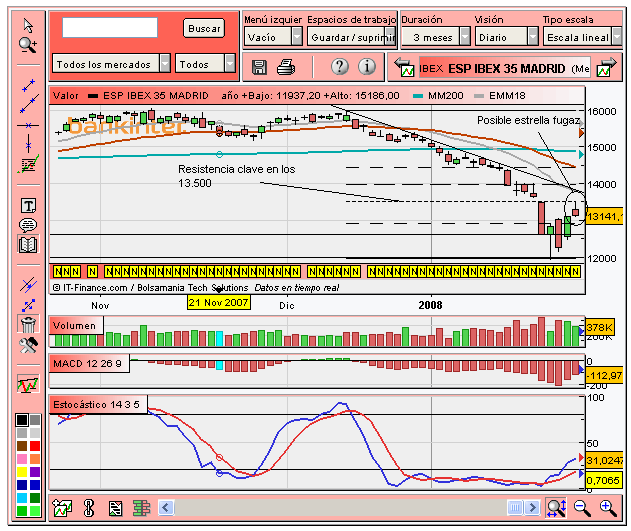Click the 21 Nov 2007 date marker
The width and height of the screenshot is (631, 531).
[x=219, y=303]
